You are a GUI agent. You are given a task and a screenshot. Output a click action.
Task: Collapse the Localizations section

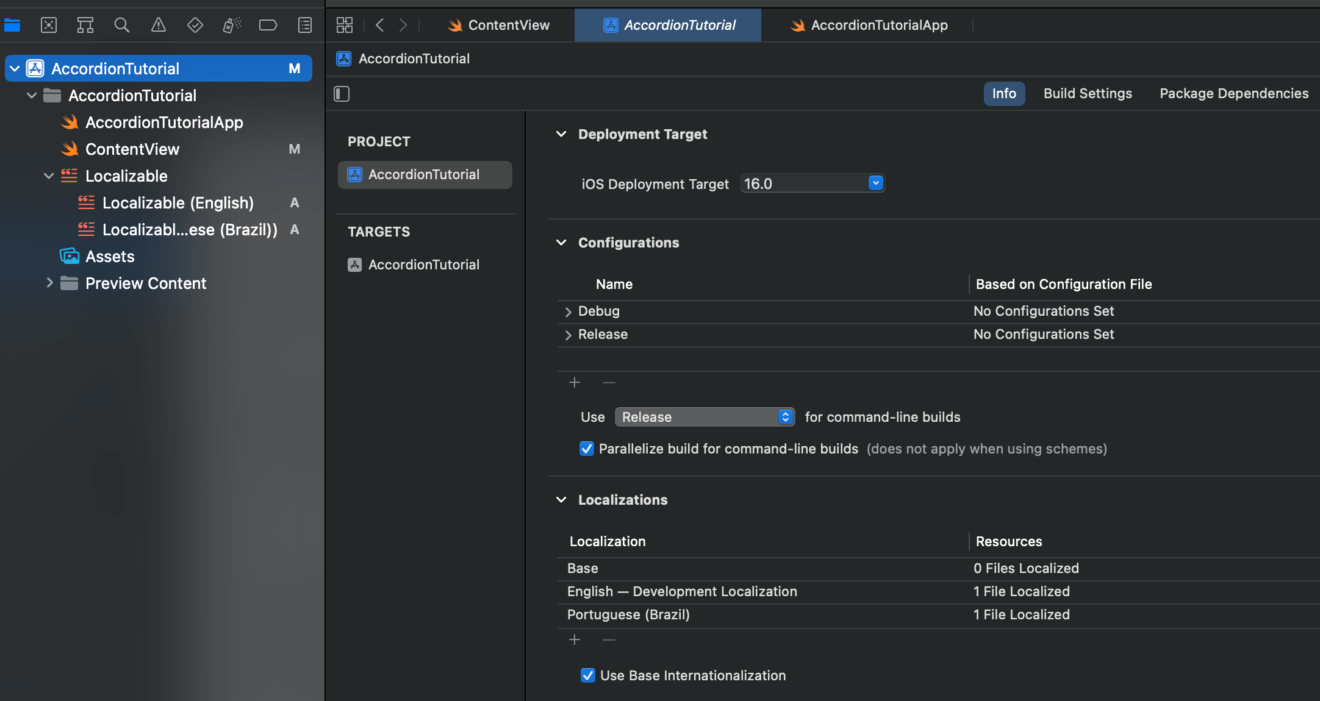point(560,499)
